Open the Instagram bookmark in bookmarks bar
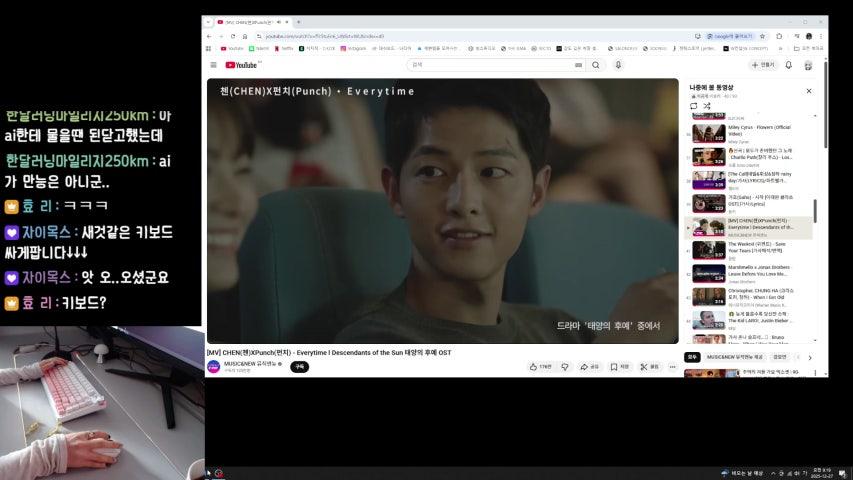This screenshot has height=480, width=853. (353, 48)
